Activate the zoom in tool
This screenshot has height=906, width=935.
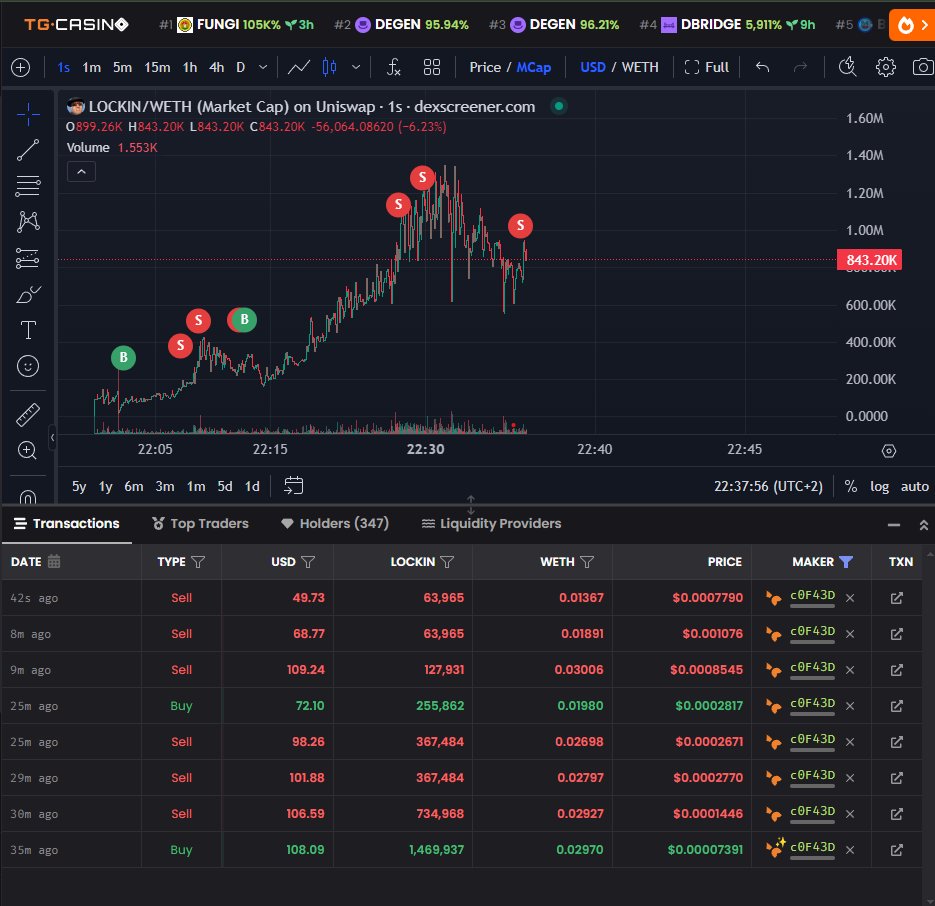pos(27,450)
